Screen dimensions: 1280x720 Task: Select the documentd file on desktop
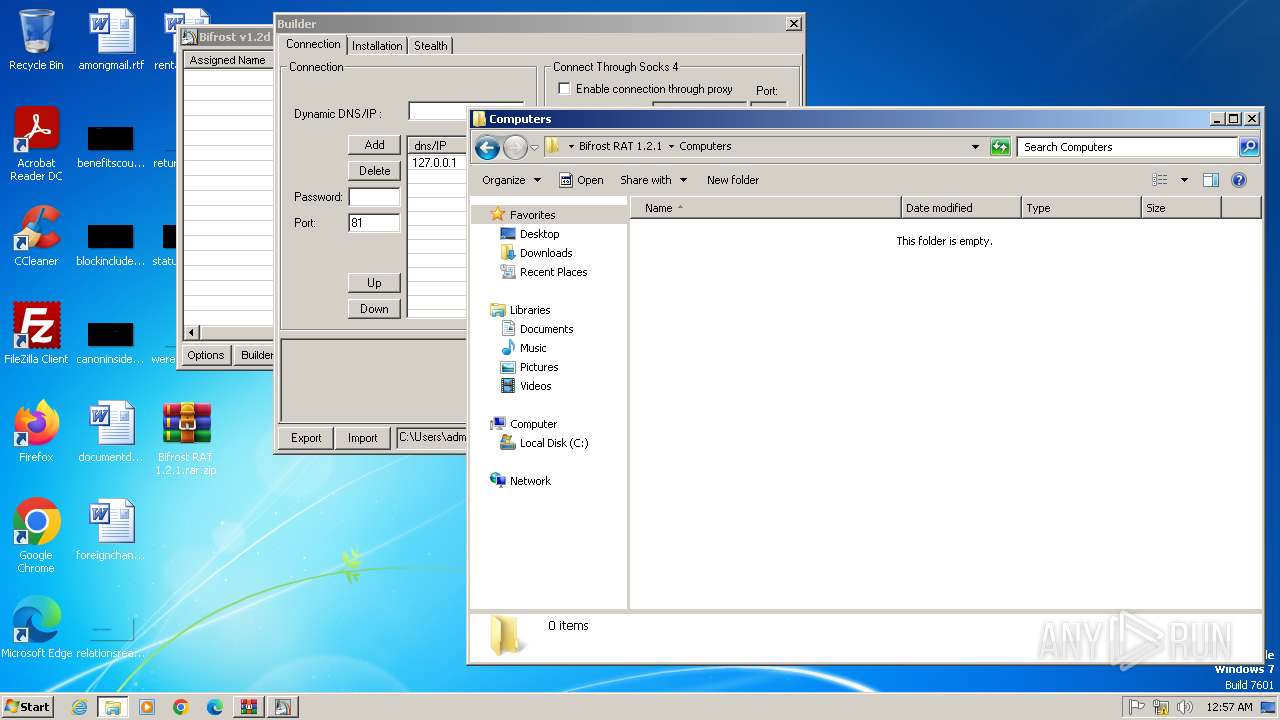point(111,431)
